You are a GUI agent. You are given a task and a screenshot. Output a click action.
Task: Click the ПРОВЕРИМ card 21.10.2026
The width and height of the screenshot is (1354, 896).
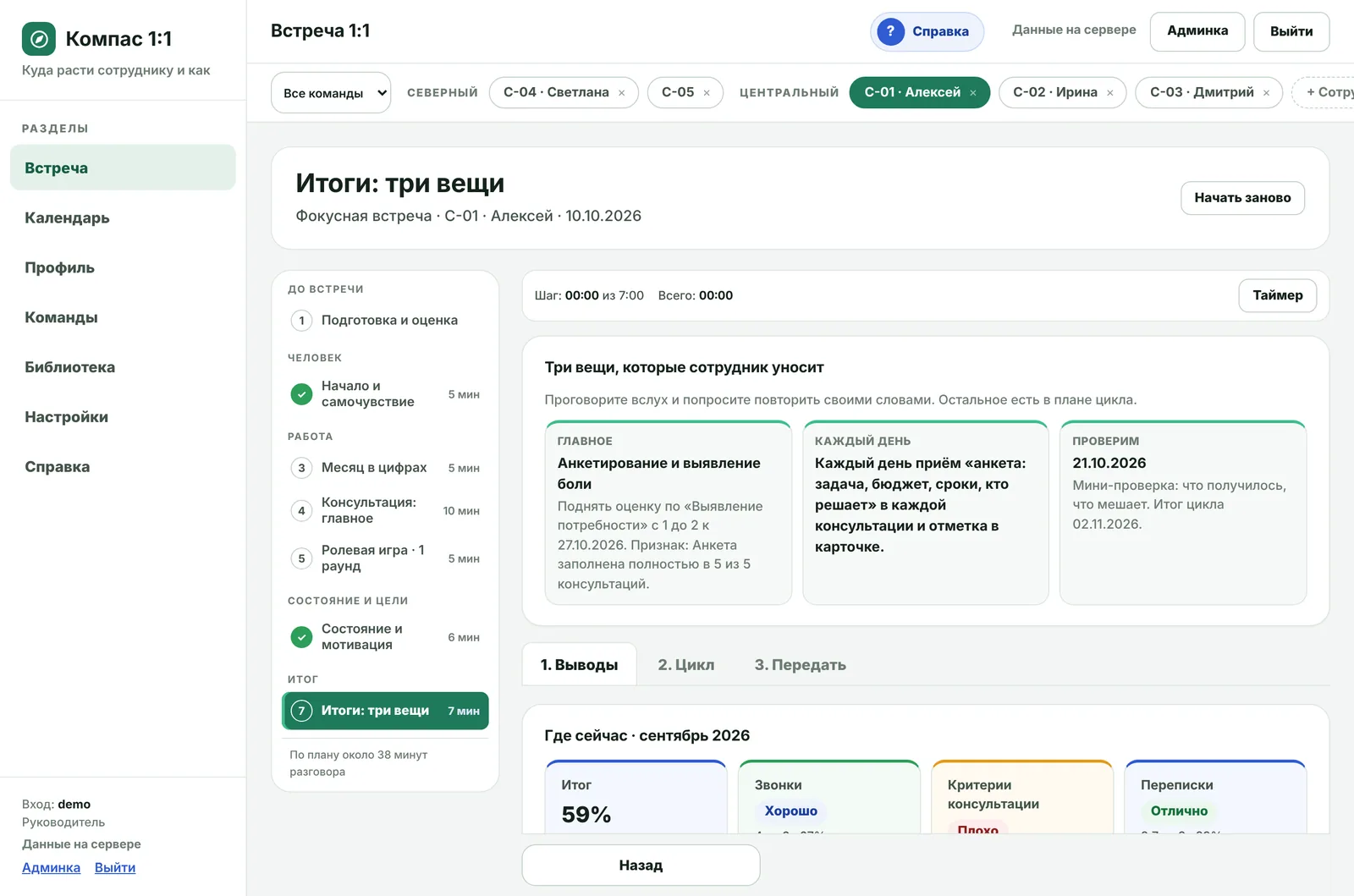pos(1183,513)
